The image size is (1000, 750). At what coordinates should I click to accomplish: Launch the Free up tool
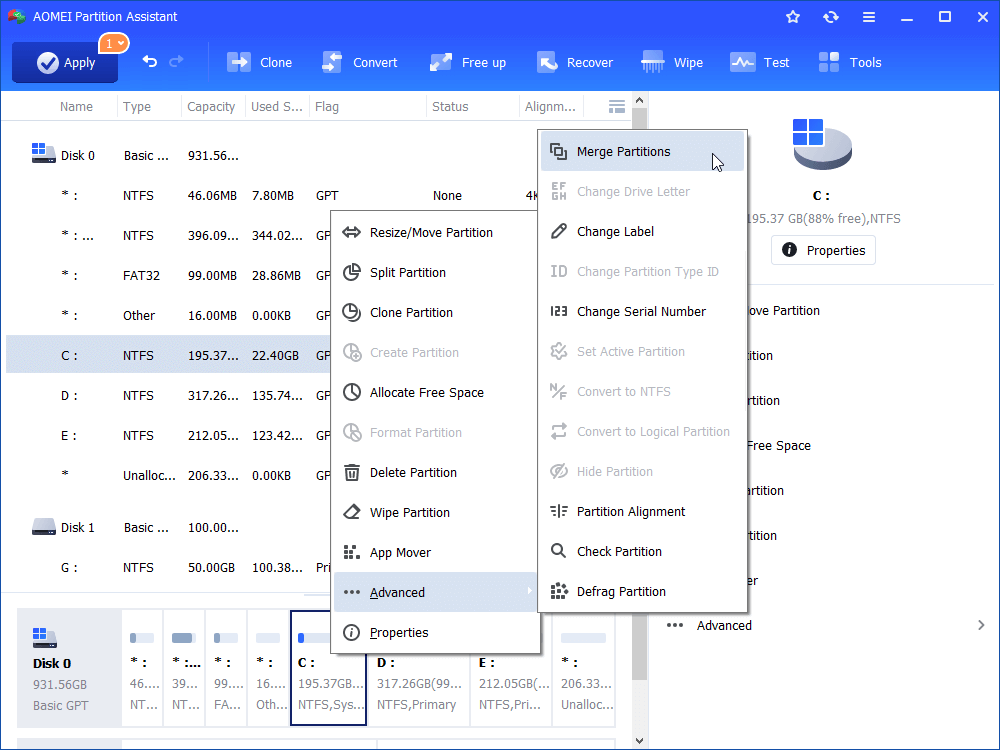point(467,62)
